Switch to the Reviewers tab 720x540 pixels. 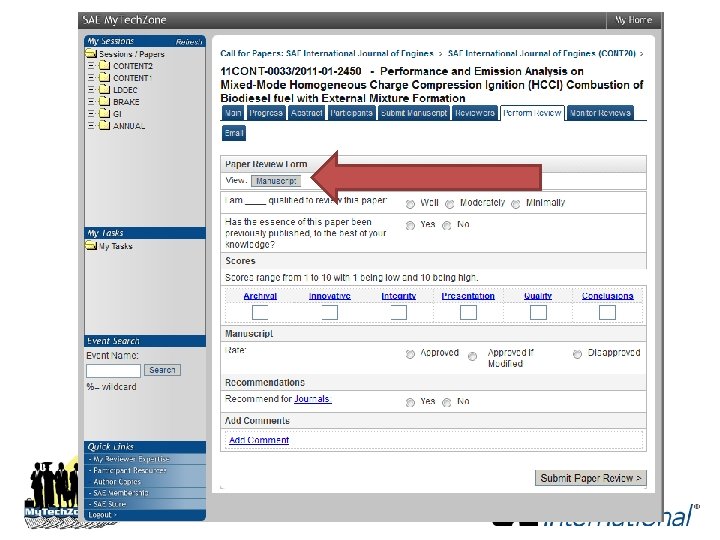click(475, 113)
